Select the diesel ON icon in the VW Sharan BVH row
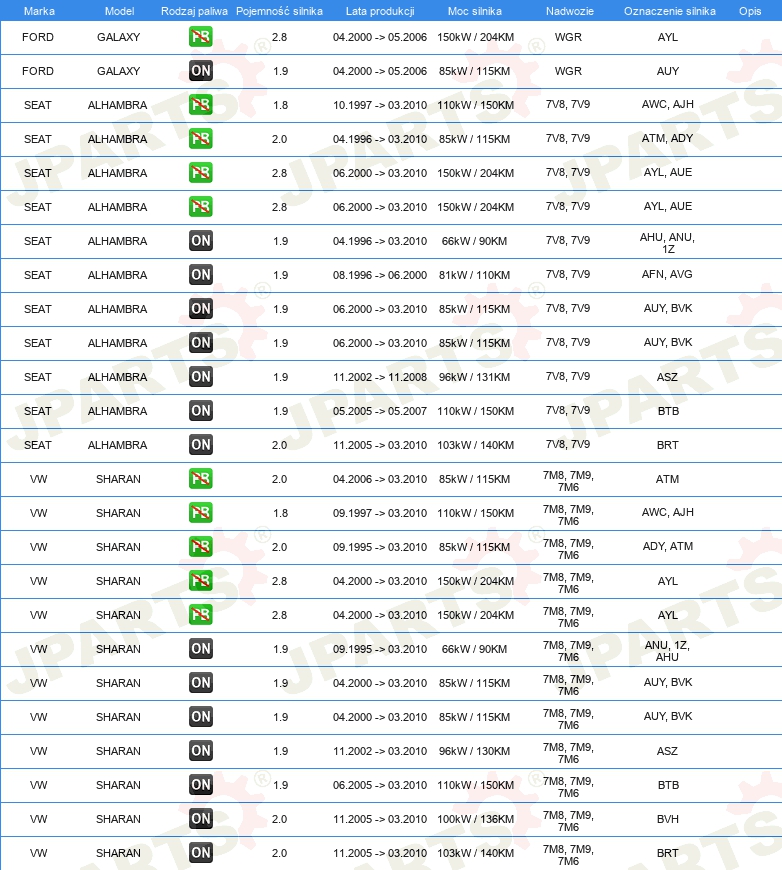 [x=200, y=818]
